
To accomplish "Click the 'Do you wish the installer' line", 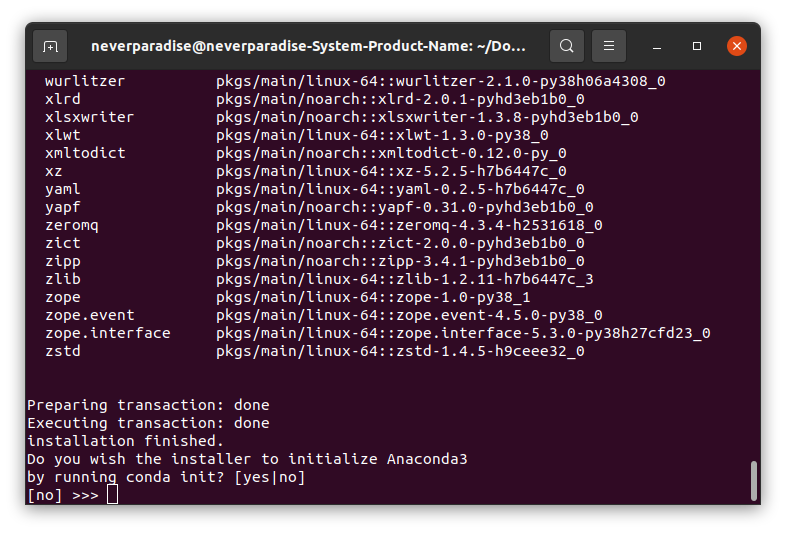I will (x=247, y=459).
